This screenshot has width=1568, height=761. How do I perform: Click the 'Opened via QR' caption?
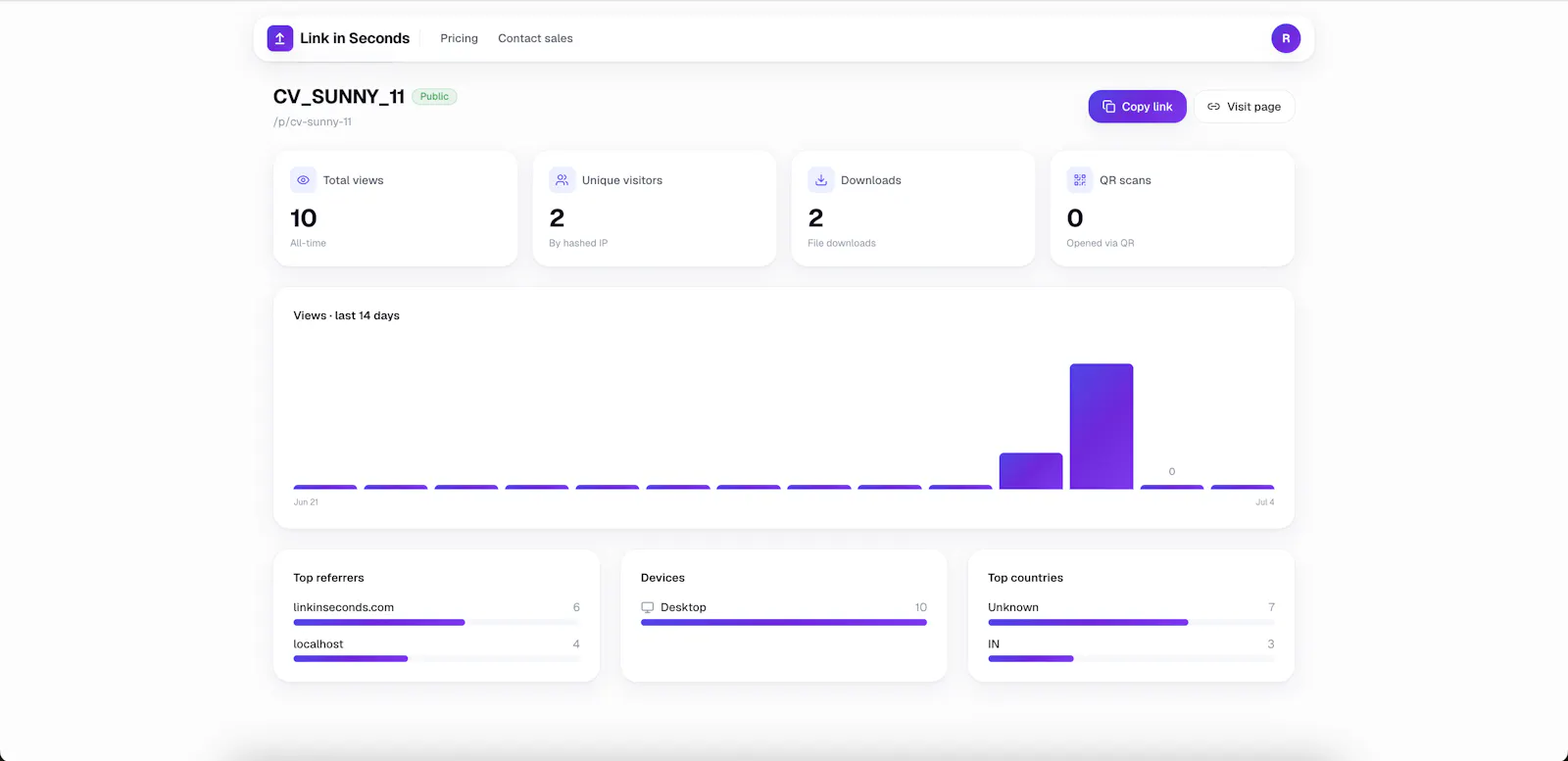click(1101, 243)
